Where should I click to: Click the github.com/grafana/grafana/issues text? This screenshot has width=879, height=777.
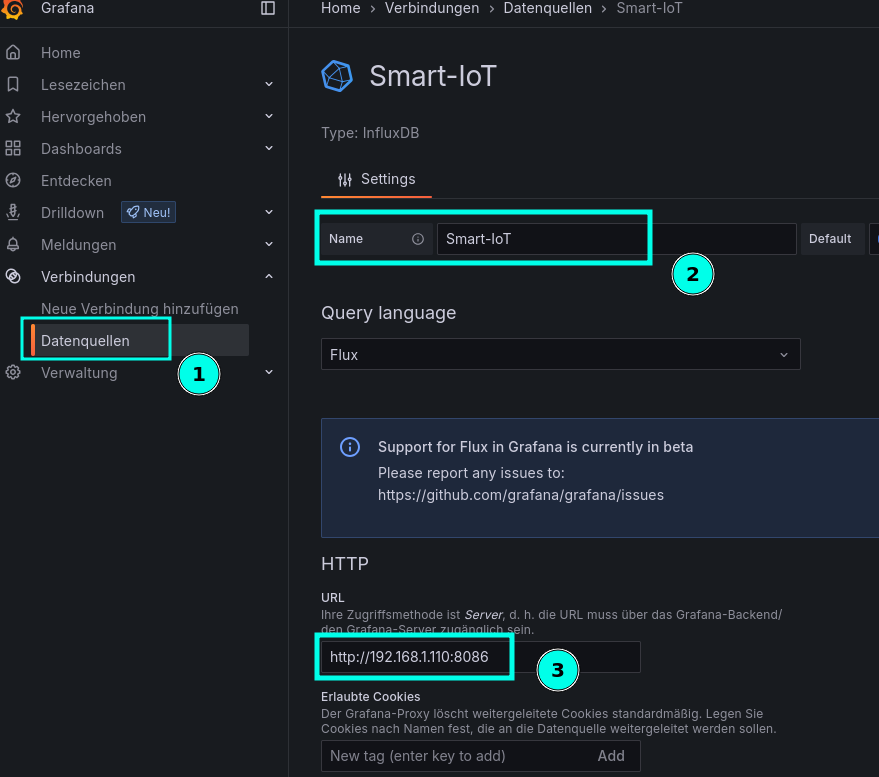[521, 495]
